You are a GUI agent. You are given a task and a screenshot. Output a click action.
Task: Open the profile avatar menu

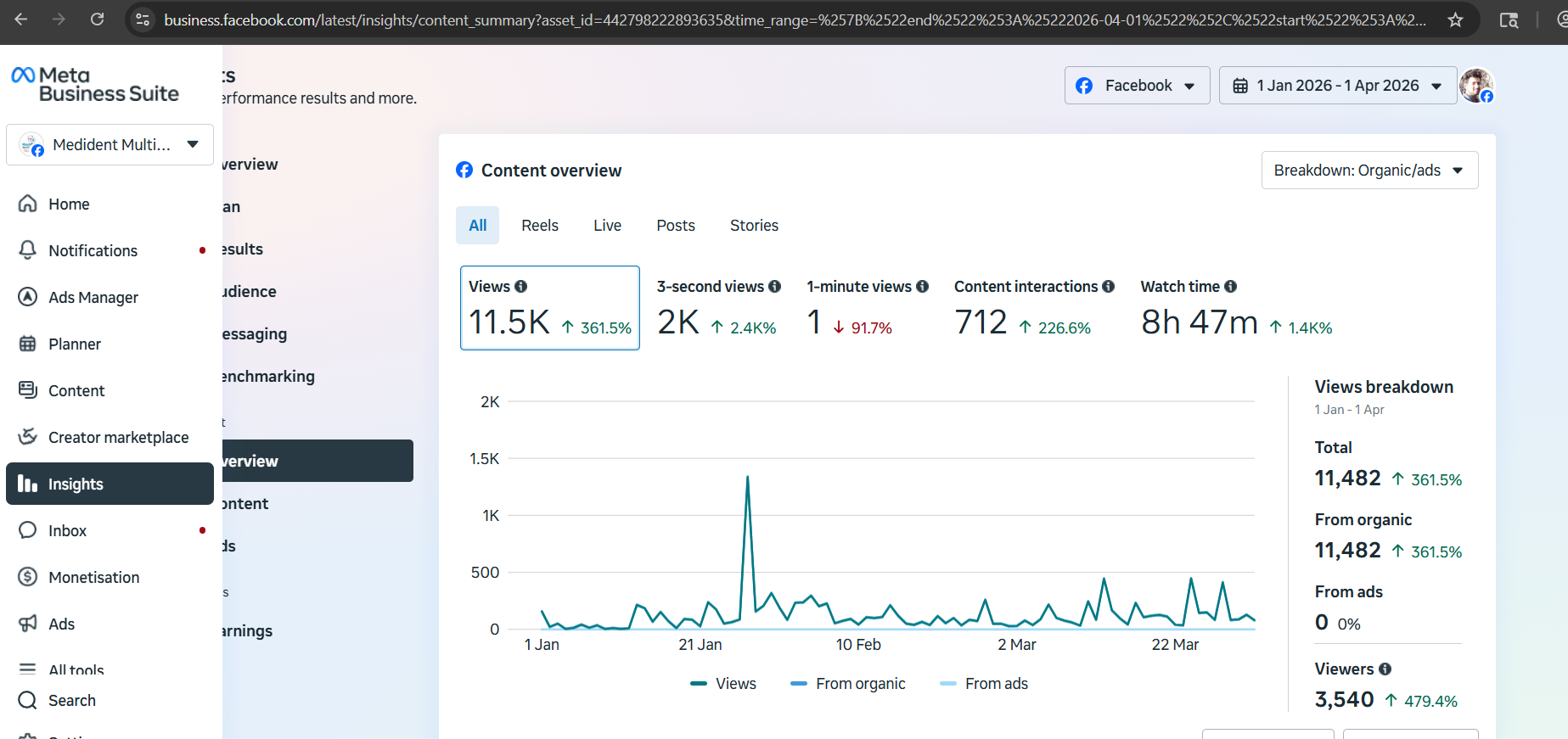[x=1476, y=86]
